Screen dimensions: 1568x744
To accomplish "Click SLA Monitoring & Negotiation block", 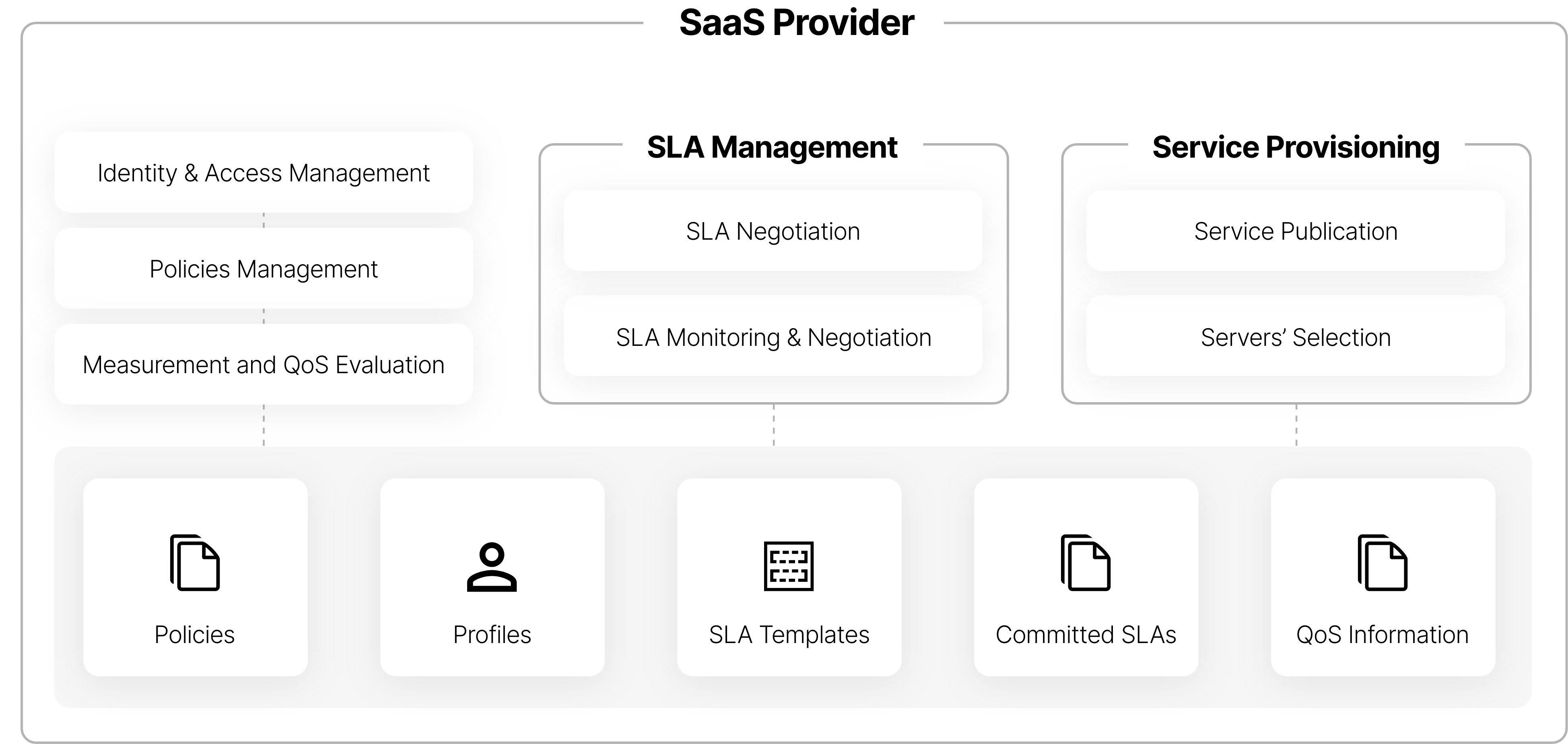I will click(x=773, y=337).
